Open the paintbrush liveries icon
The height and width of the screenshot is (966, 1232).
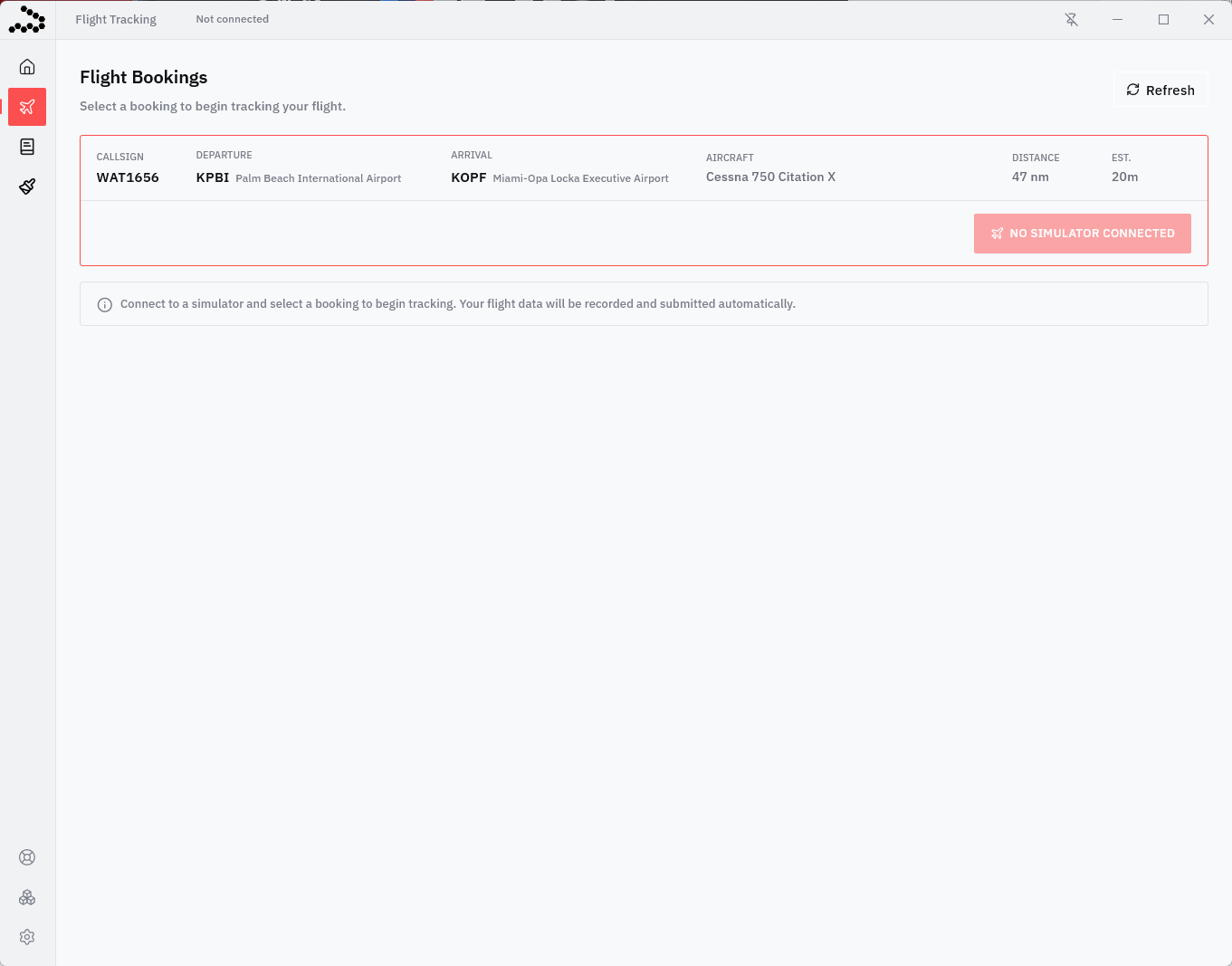(27, 187)
